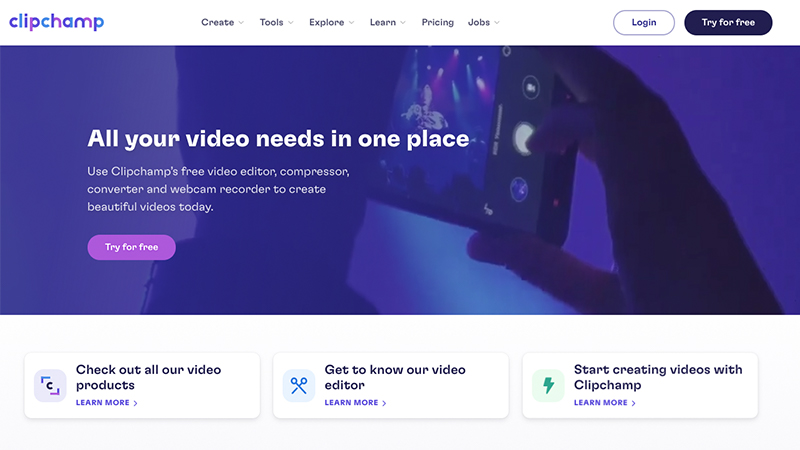Viewport: 800px width, 450px height.
Task: Expand the Tools menu chevron
Action: [x=291, y=22]
